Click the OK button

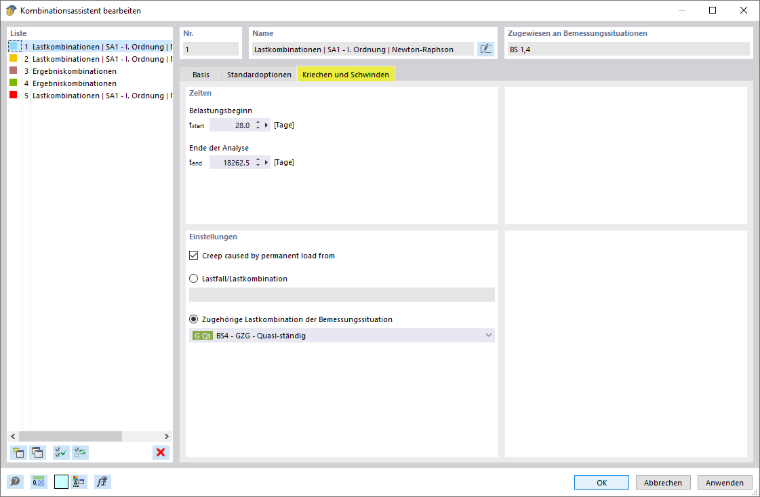click(x=602, y=482)
